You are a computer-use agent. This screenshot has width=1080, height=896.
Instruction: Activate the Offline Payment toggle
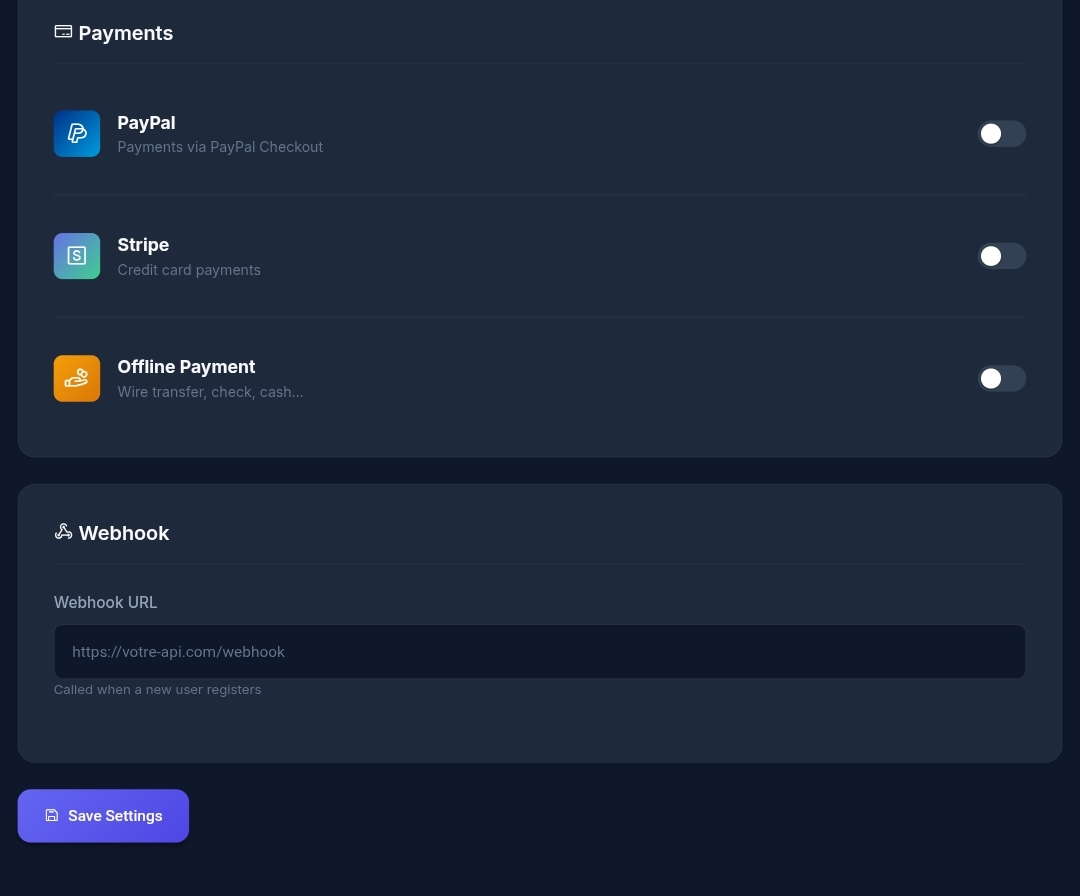[1002, 378]
